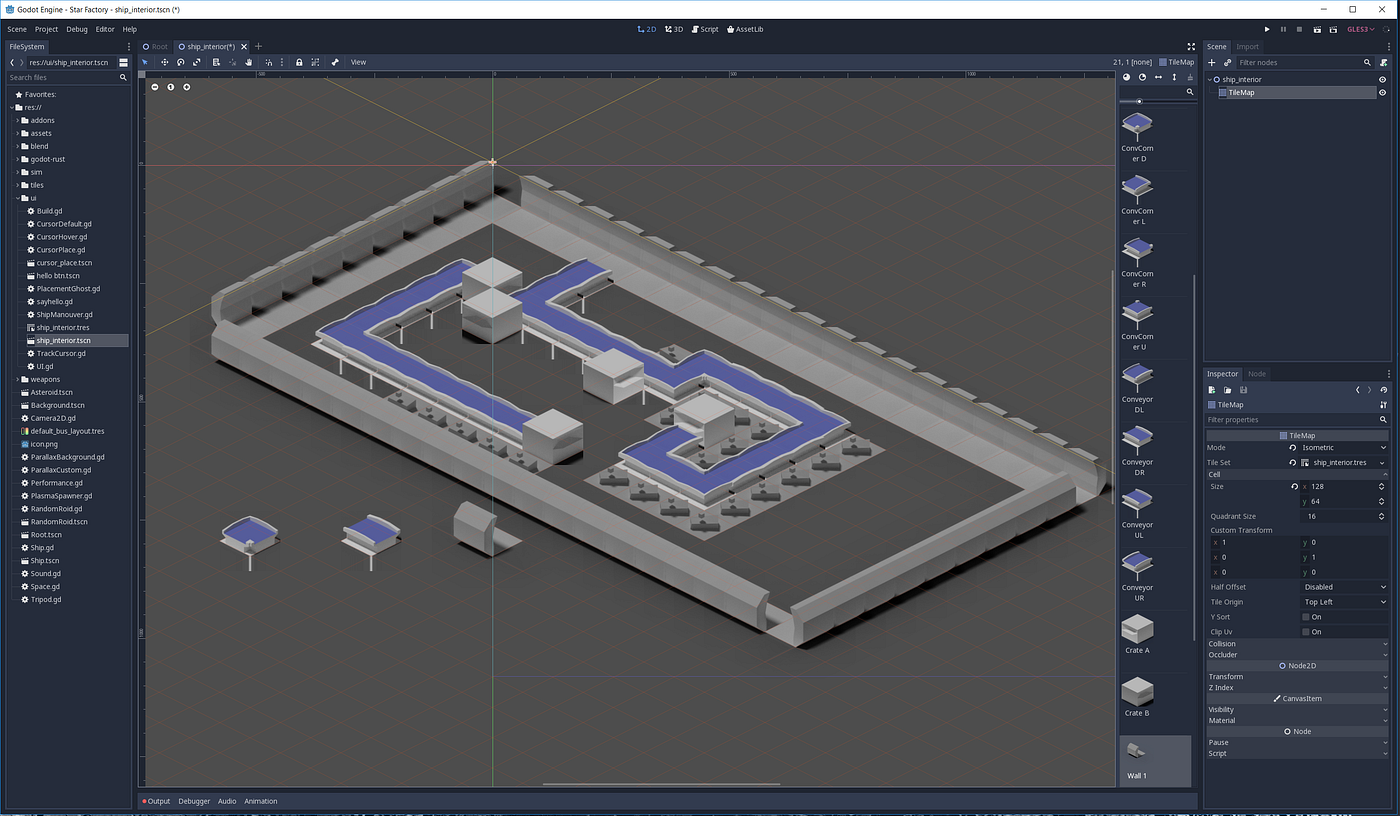Open the Editor menu

(x=105, y=29)
